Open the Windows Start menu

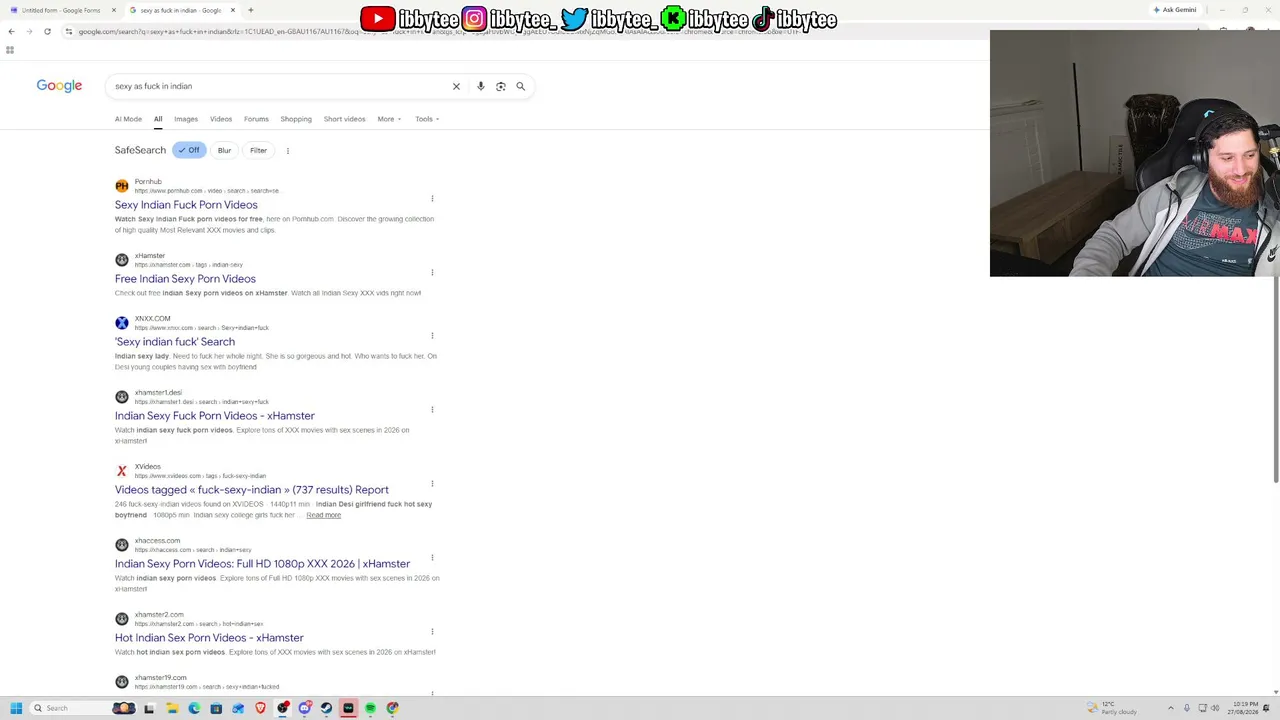click(x=16, y=708)
